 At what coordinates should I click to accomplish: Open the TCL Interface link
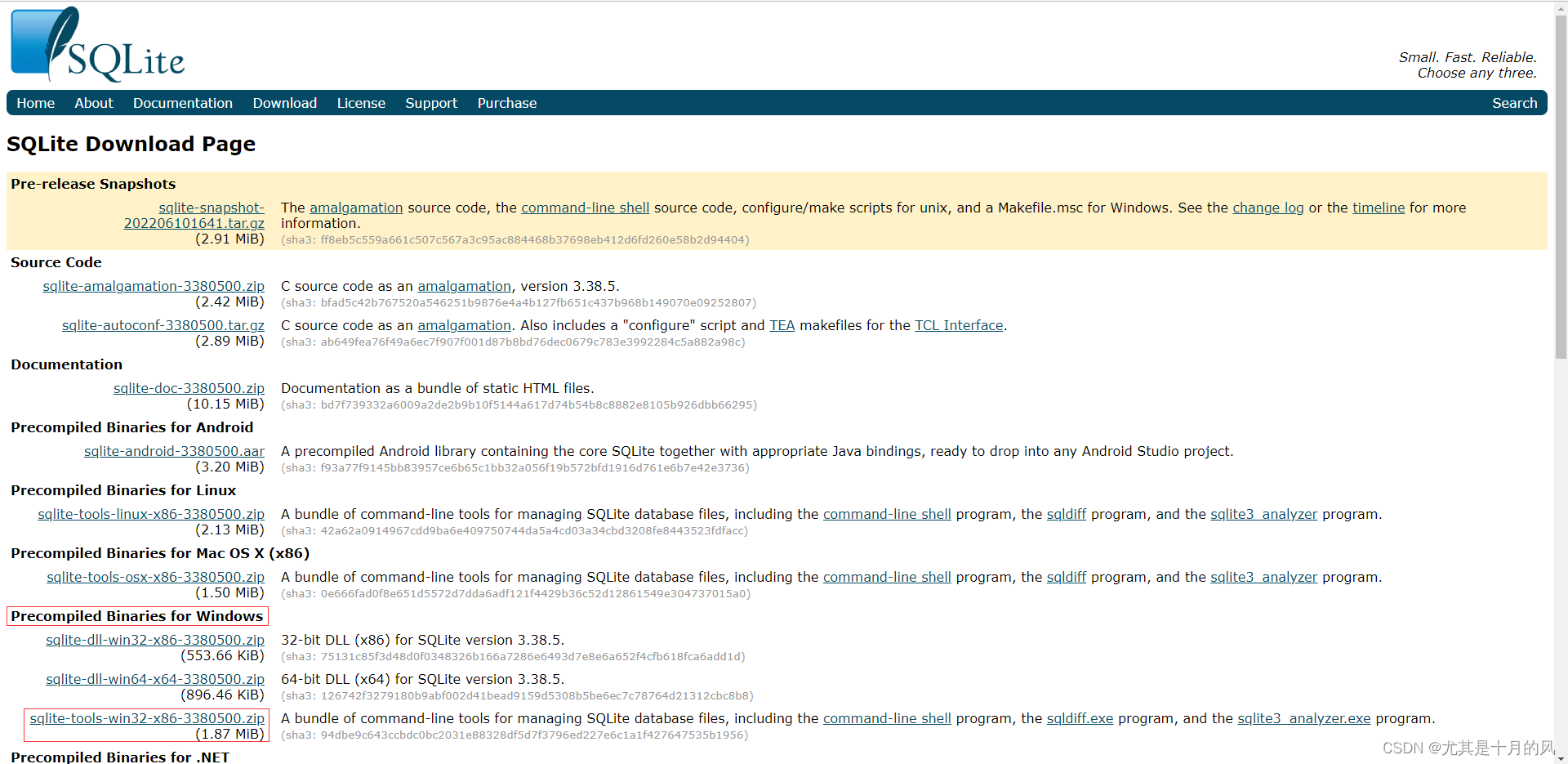(x=958, y=325)
